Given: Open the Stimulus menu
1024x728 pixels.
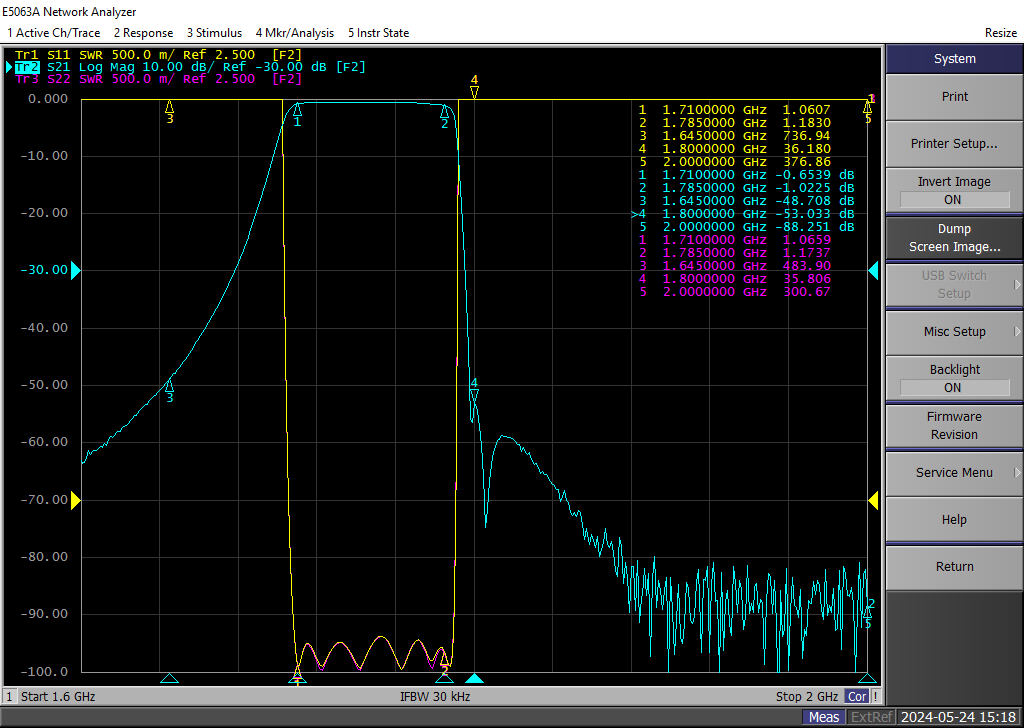Looking at the screenshot, I should point(214,33).
